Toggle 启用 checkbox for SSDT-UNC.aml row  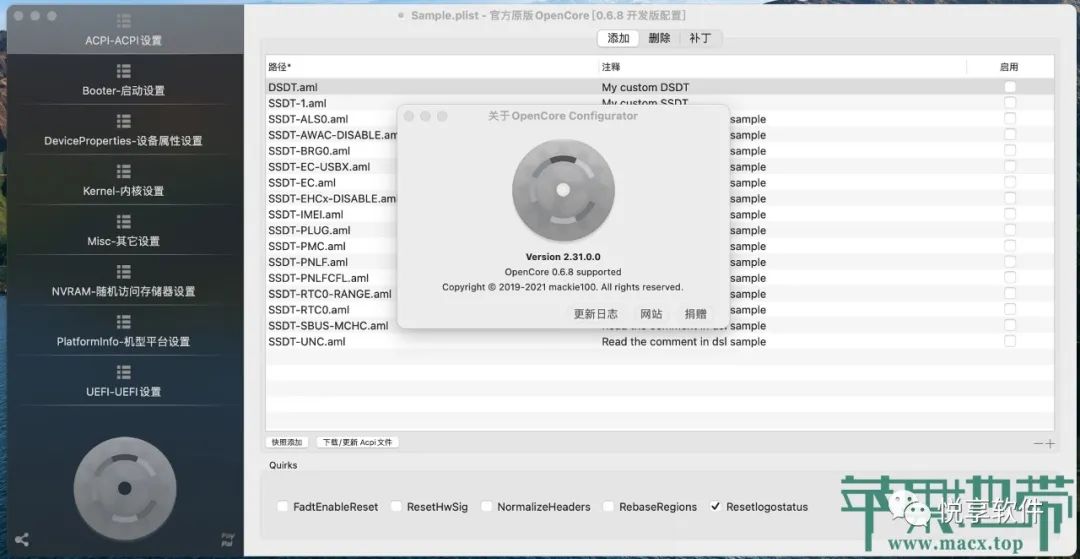coord(1010,341)
